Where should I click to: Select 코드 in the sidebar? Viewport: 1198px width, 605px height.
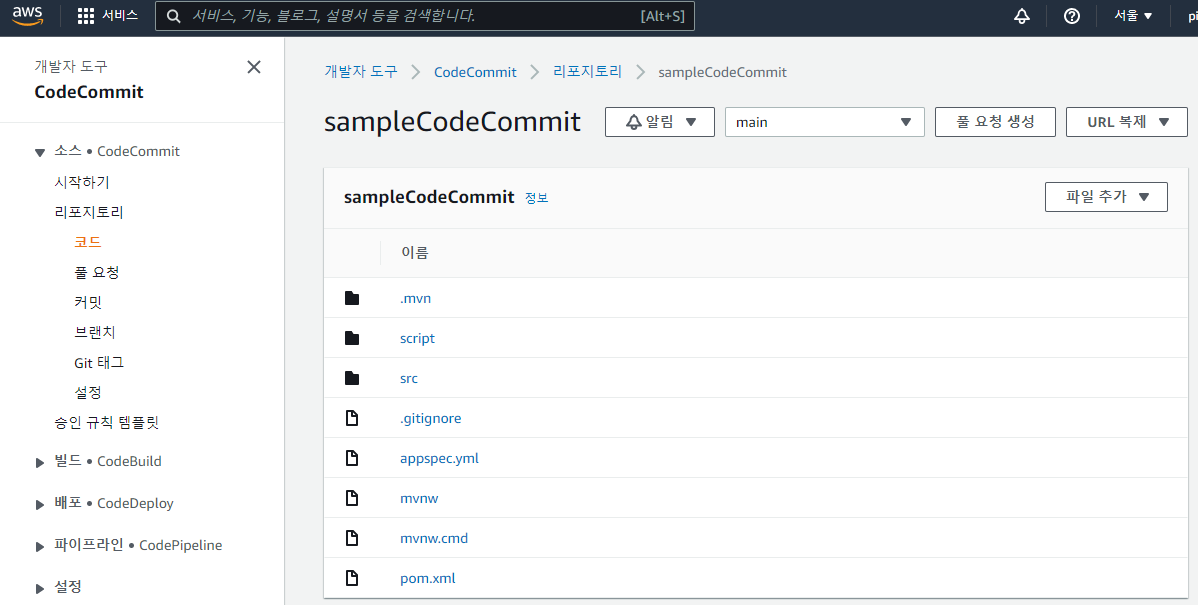(87, 241)
